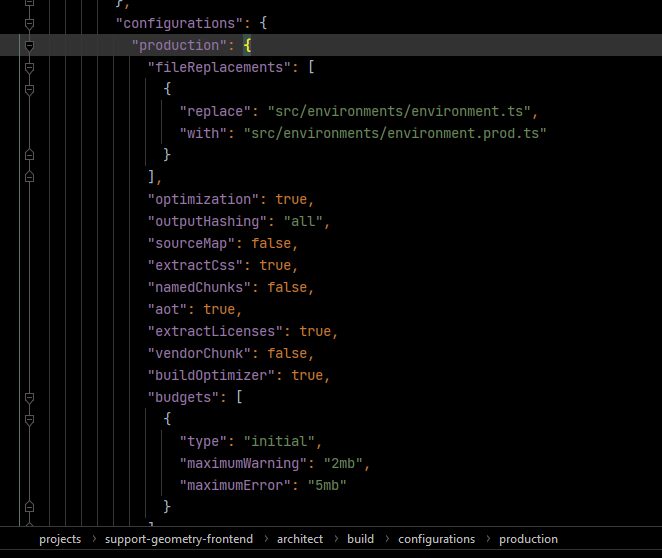Fold the object under fileReplacements

click(x=29, y=89)
